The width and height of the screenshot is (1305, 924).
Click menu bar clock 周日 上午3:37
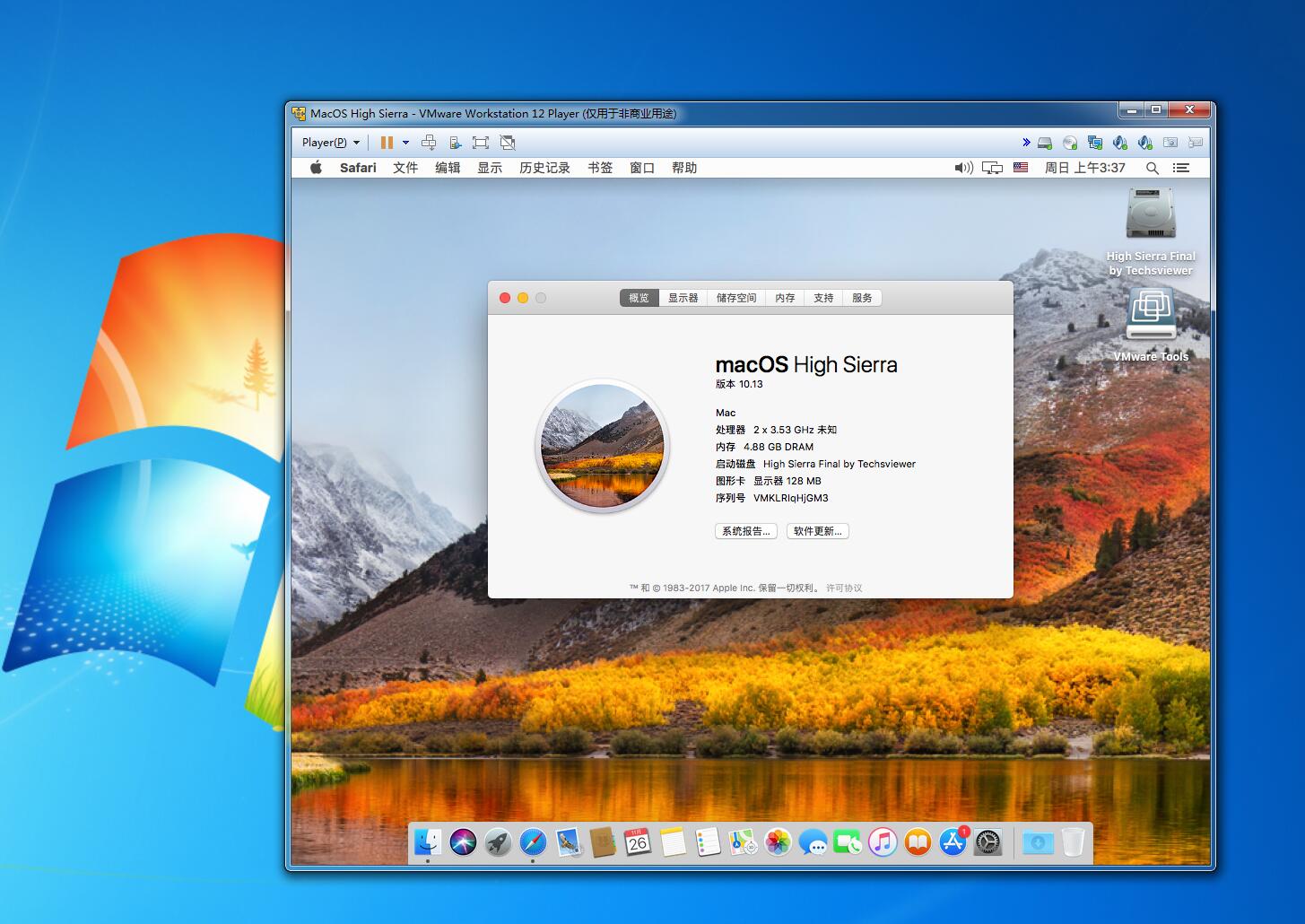[x=1084, y=168]
